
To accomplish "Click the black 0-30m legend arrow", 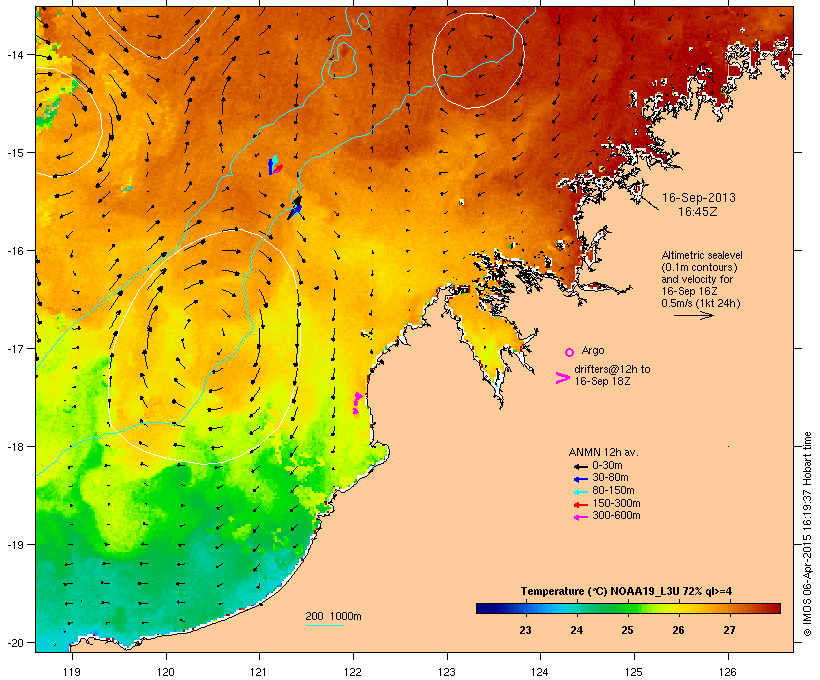I will (580, 466).
